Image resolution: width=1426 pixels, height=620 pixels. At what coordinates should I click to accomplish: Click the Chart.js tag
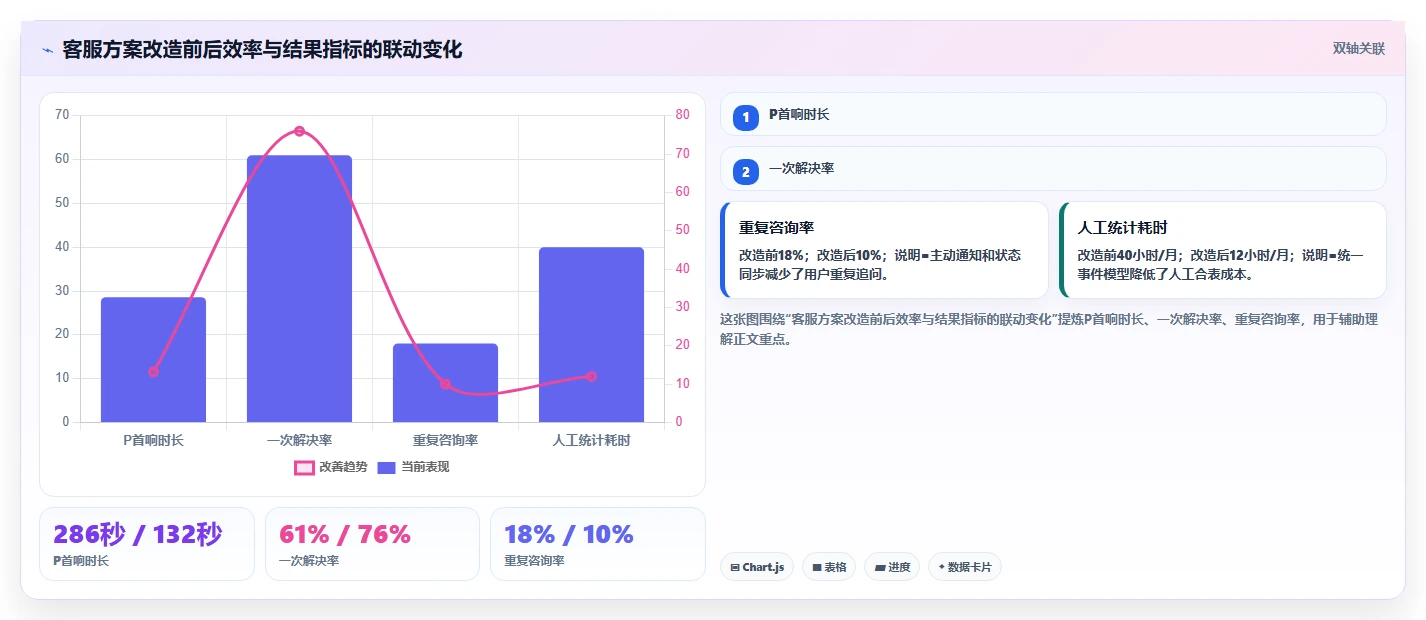(x=757, y=567)
